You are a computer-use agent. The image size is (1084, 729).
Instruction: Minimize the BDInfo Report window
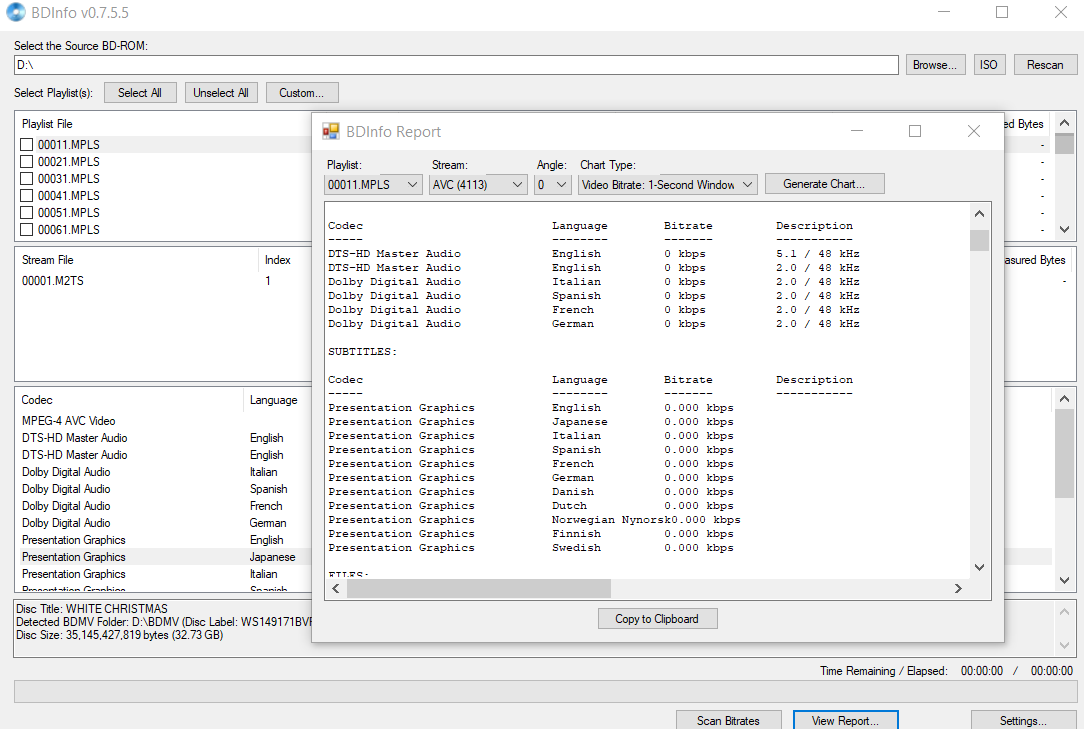pyautogui.click(x=857, y=131)
